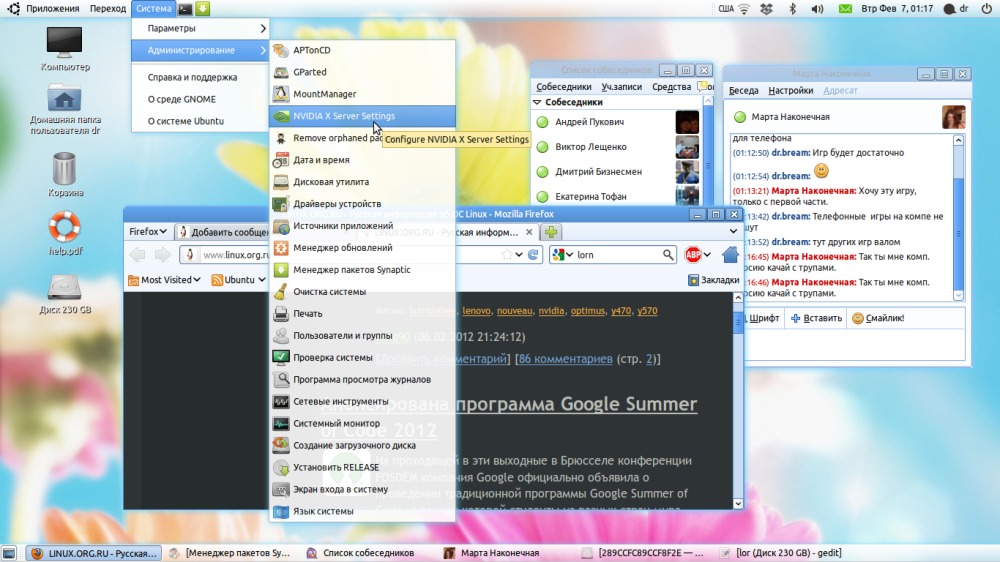Screen dimensions: 1000x562
Task: Open Most Visited bookmarks dropdown
Action: (x=165, y=279)
